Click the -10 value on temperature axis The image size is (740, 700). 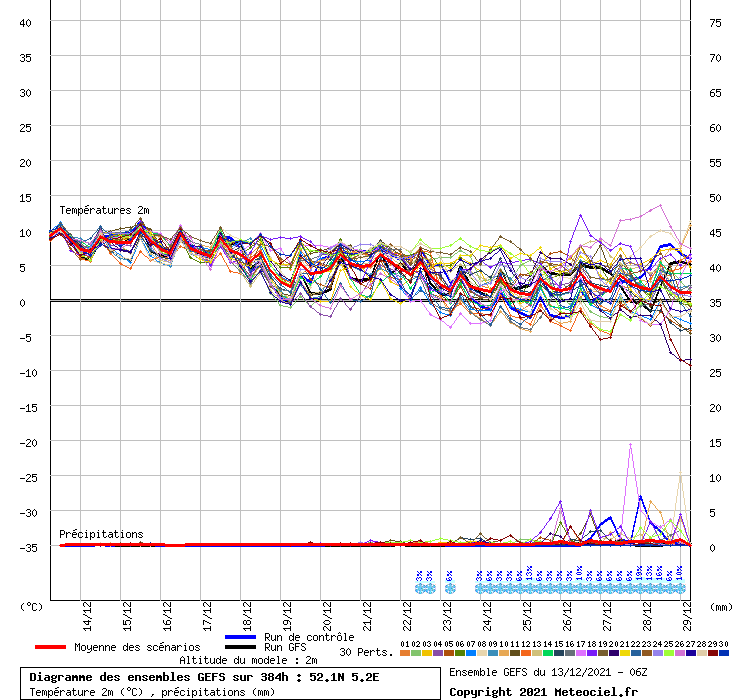tap(28, 373)
